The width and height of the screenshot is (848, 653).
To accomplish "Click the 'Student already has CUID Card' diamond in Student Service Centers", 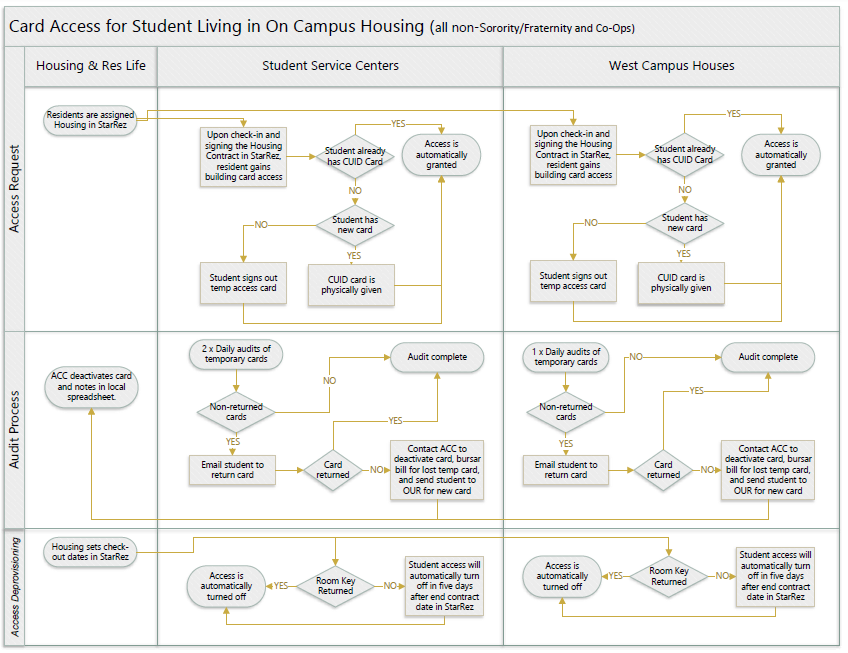I will click(x=355, y=156).
